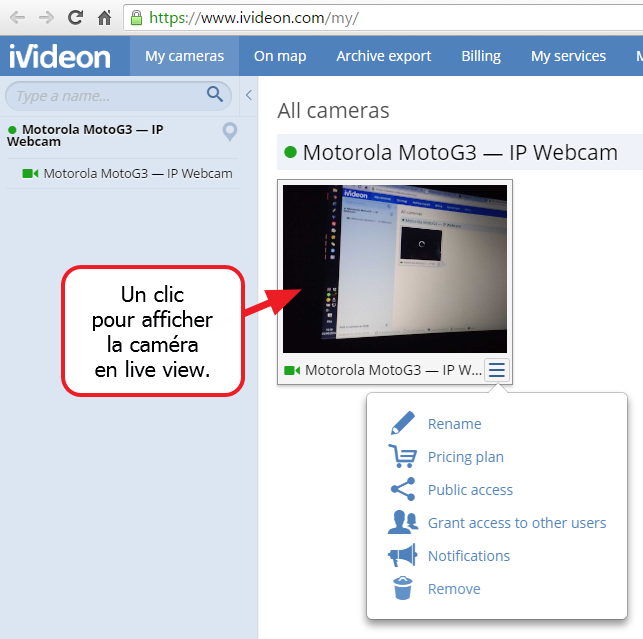This screenshot has width=643, height=639.
Task: Go back with the browser back arrow
Action: [x=17, y=18]
